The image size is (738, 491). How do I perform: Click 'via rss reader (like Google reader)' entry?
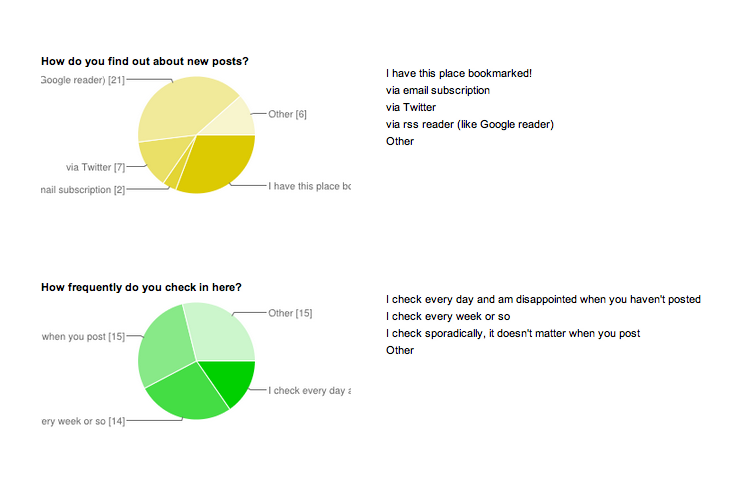click(470, 124)
